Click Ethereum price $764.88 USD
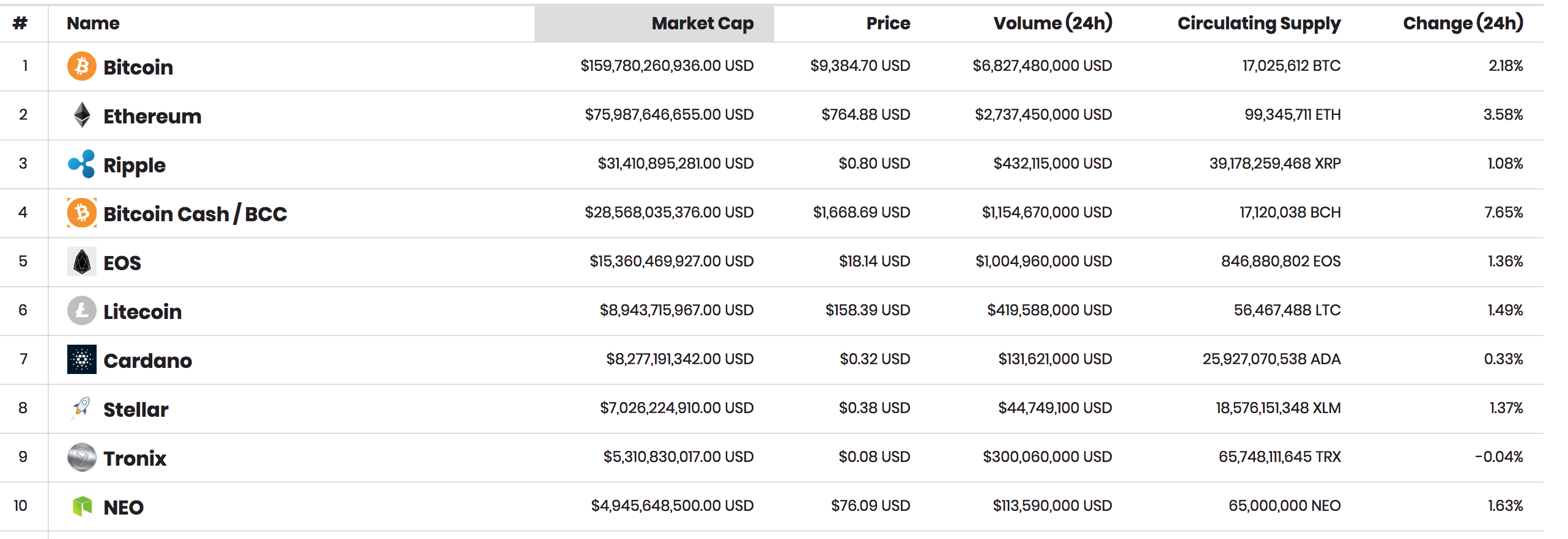1568x539 pixels. (866, 114)
